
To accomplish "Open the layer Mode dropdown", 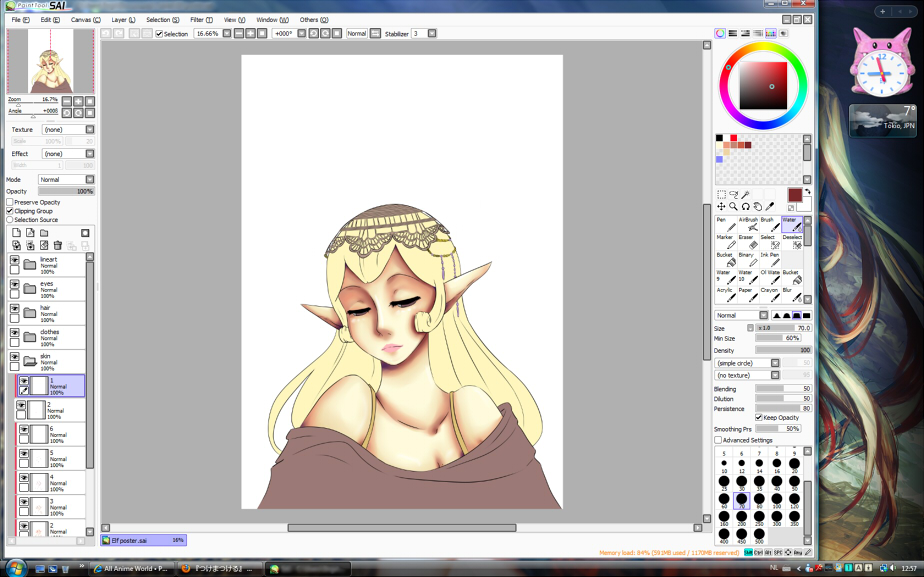I will [x=66, y=180].
